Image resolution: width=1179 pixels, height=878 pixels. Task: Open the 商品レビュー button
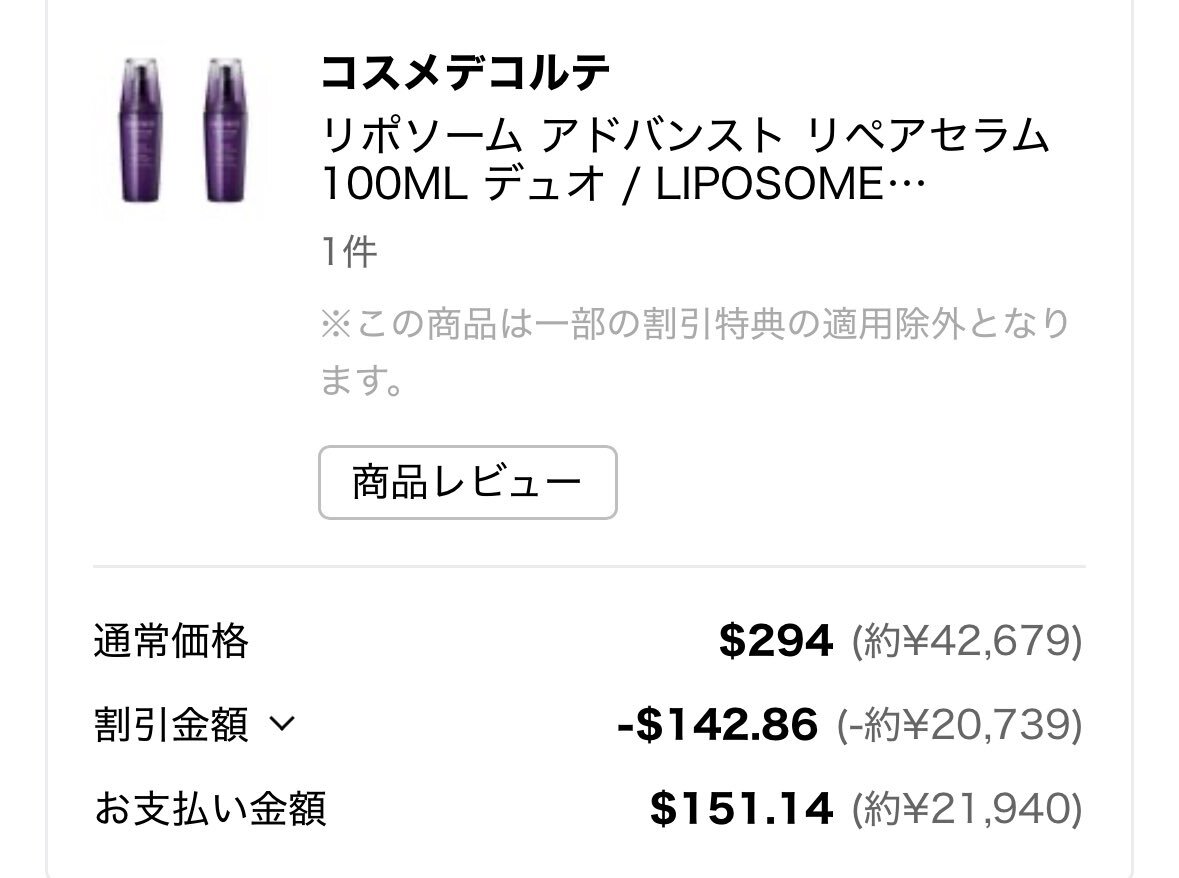[x=468, y=483]
